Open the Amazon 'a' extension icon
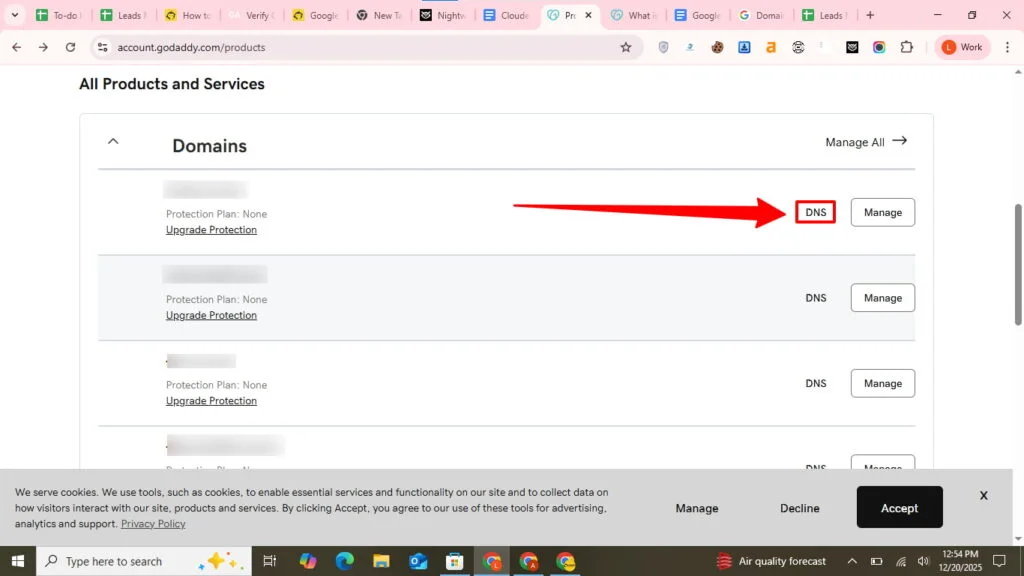The height and width of the screenshot is (576, 1024). coord(771,47)
